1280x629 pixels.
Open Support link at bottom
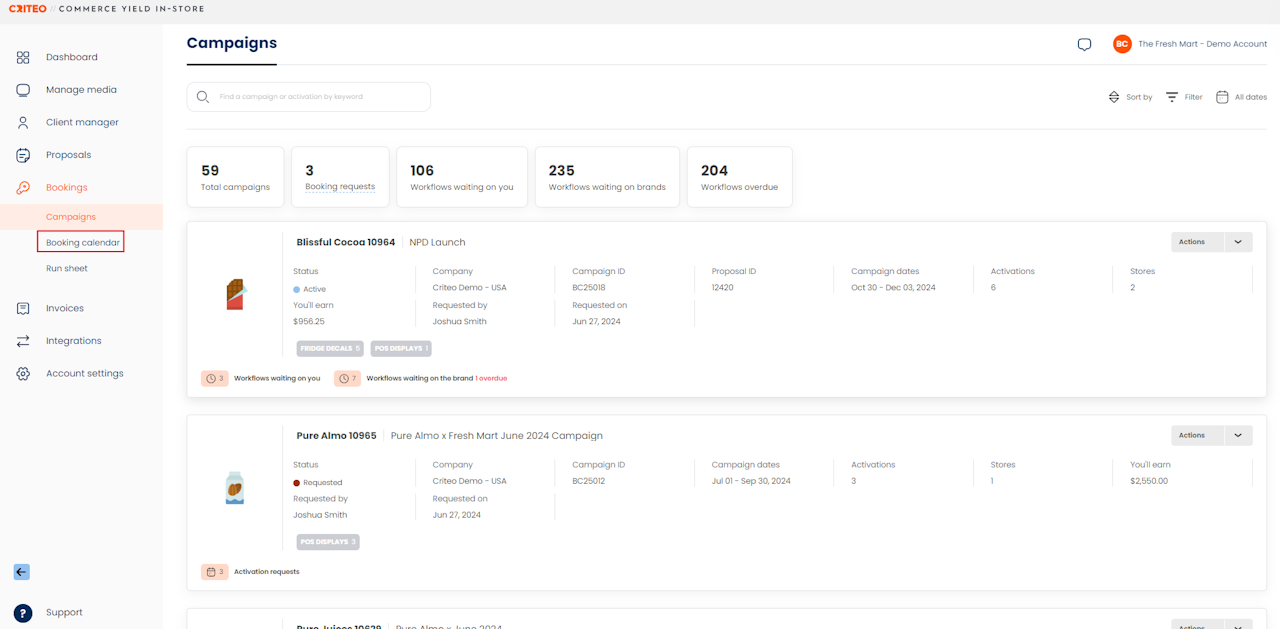point(64,613)
